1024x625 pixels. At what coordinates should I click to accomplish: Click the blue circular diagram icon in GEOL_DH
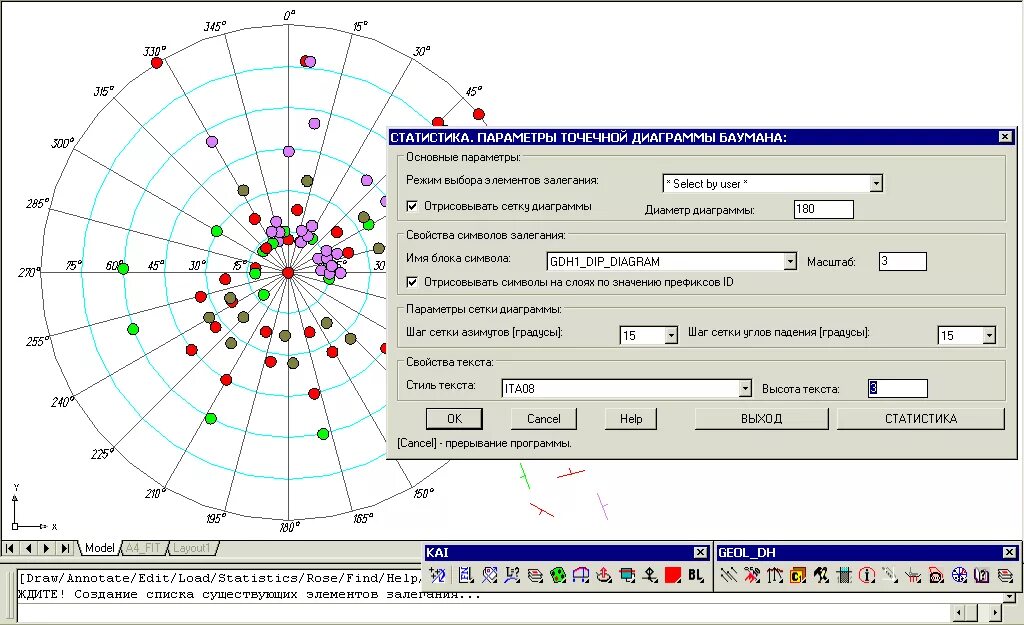tap(959, 575)
